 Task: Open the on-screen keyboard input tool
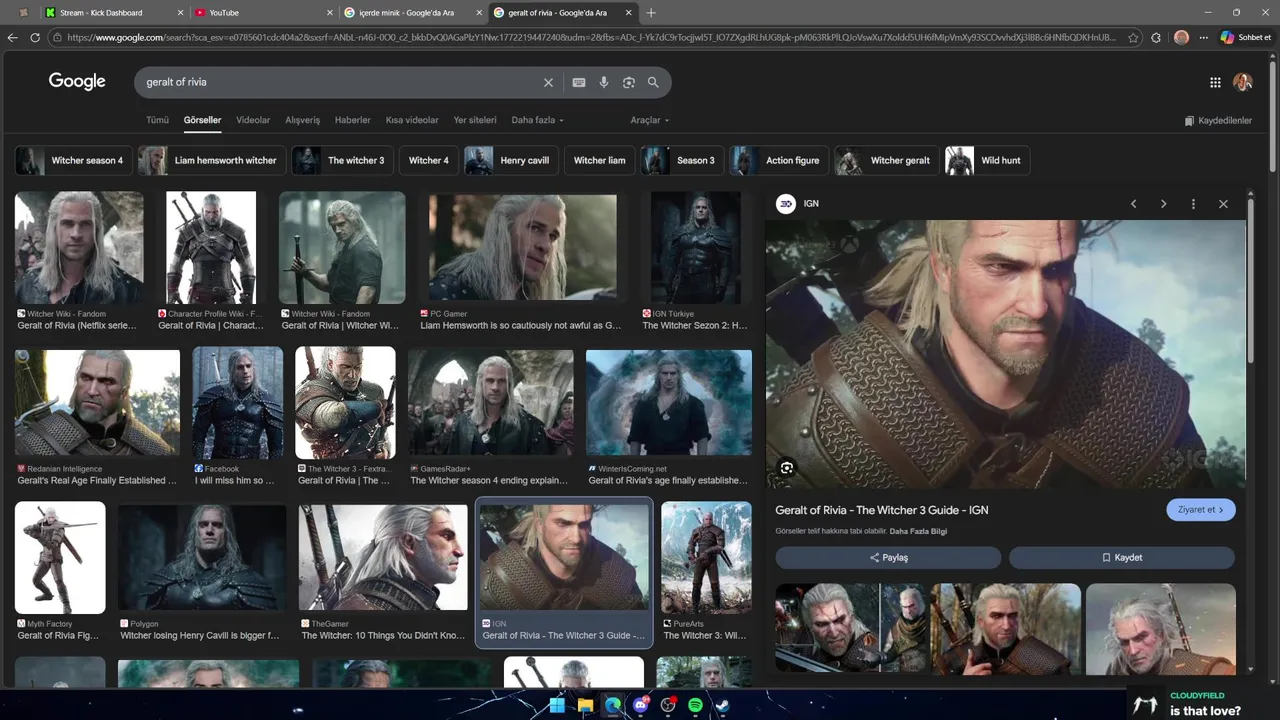579,83
